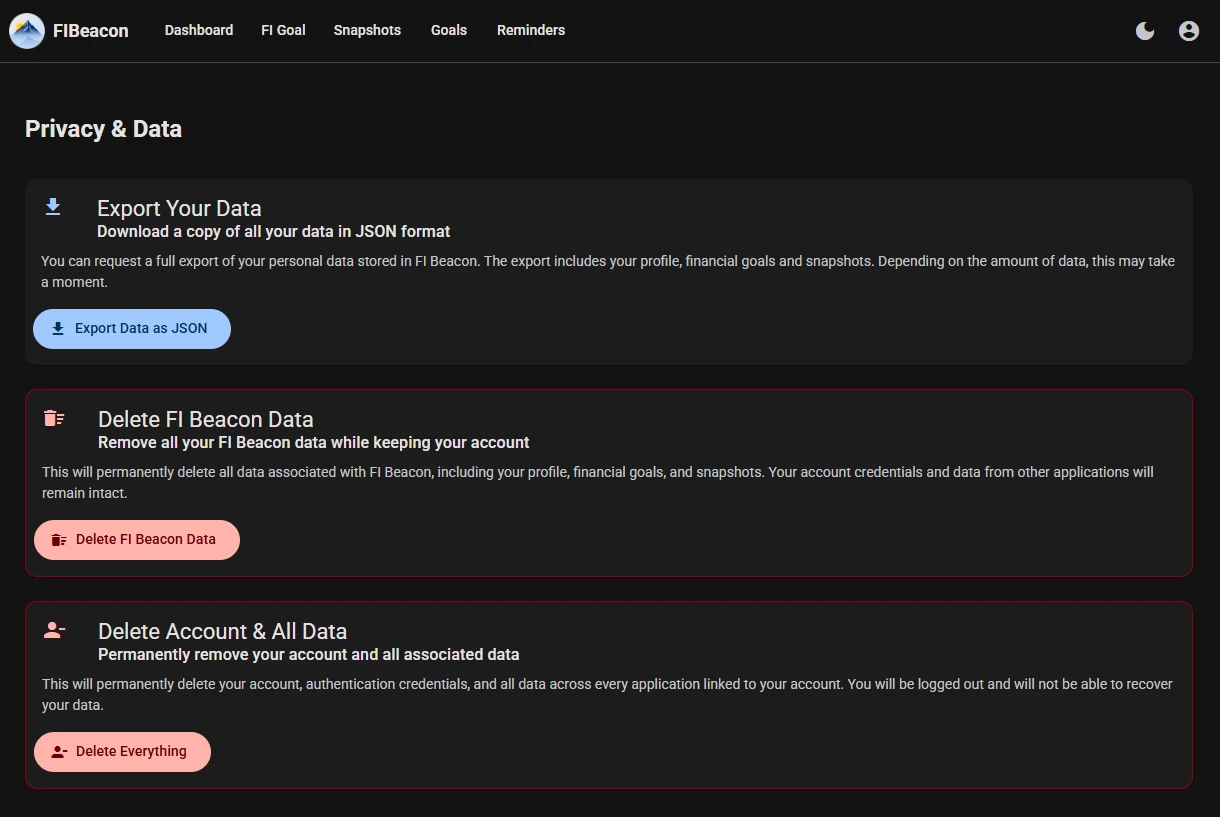Click the trash icon inside the Delete button
Screen dimensions: 1220x817
tap(58, 539)
